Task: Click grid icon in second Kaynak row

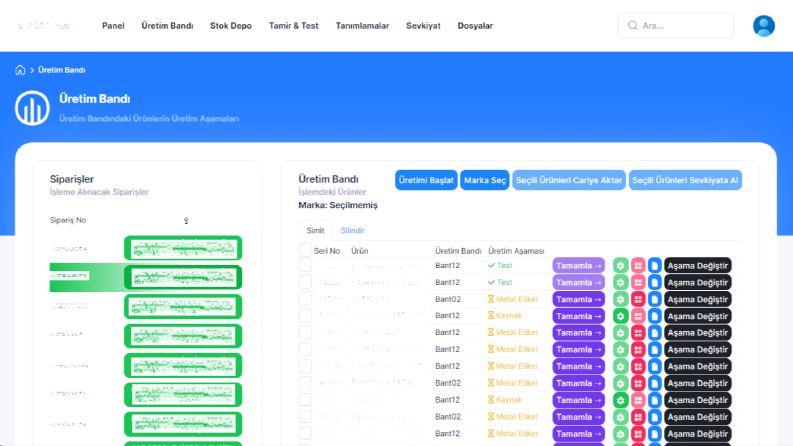Action: point(638,400)
